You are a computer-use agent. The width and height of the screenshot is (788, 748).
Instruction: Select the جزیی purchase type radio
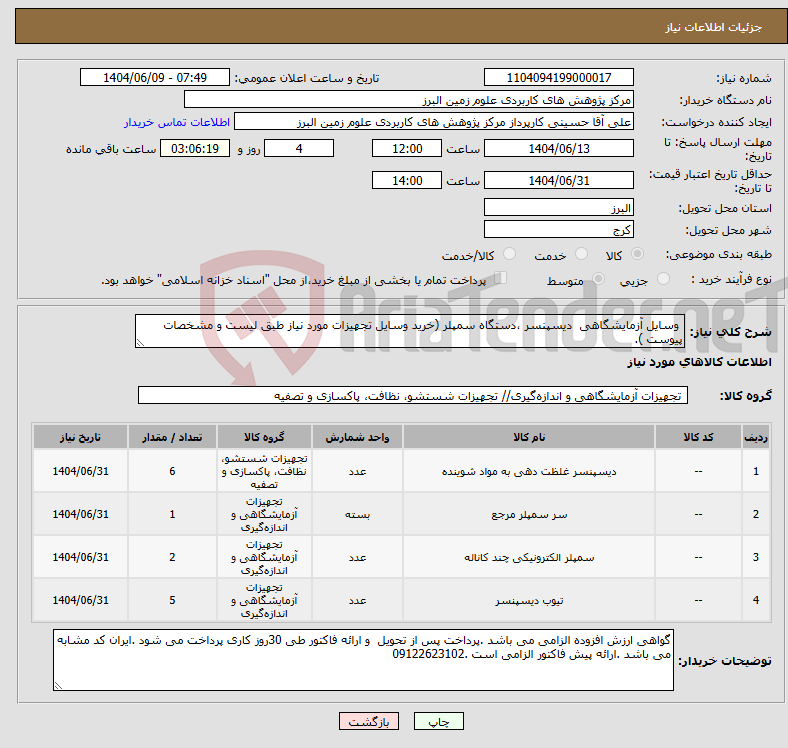tap(663, 278)
